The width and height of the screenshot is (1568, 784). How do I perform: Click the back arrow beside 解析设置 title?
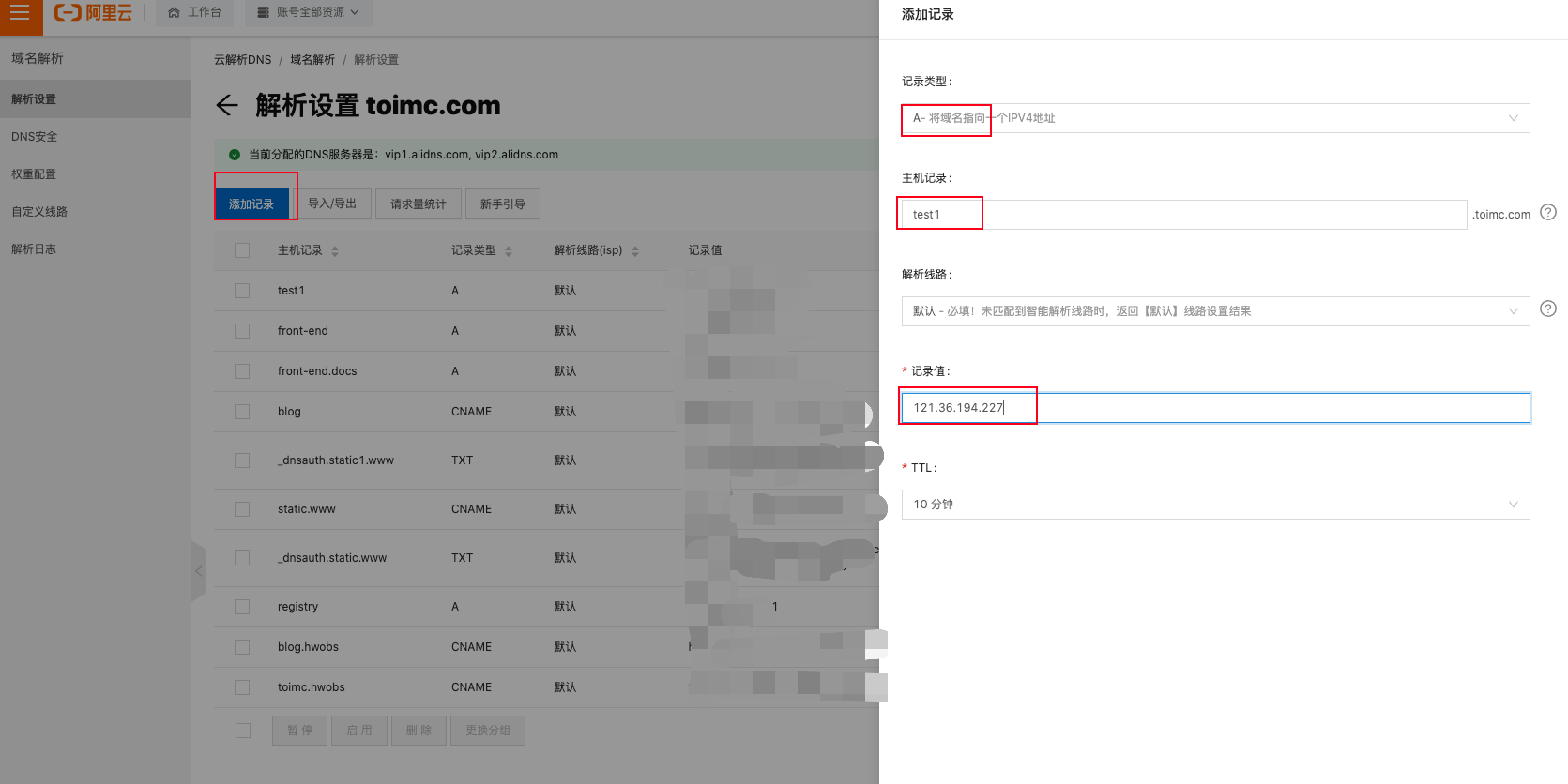pos(227,105)
